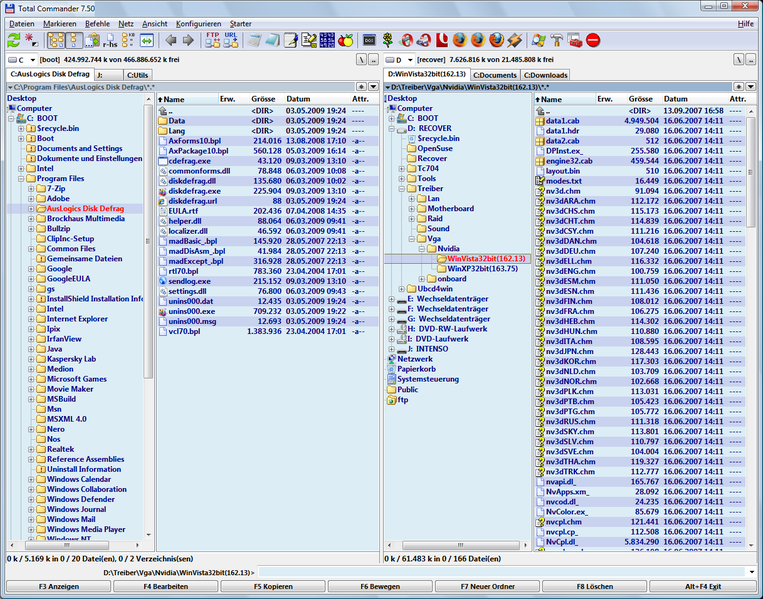The height and width of the screenshot is (599, 763).
Task: Go back with the left arrow icon
Action: pos(170,40)
